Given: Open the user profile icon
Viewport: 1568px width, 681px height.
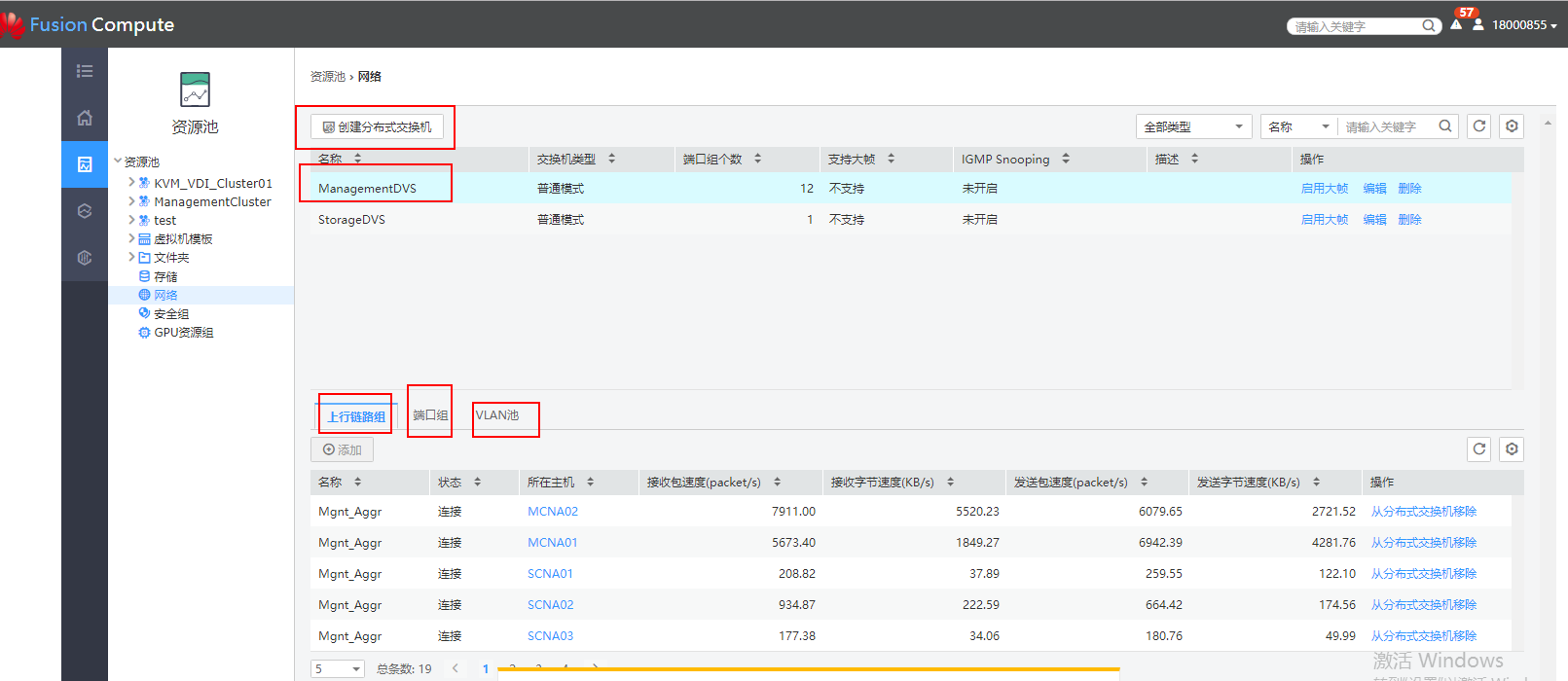Looking at the screenshot, I should [1478, 24].
